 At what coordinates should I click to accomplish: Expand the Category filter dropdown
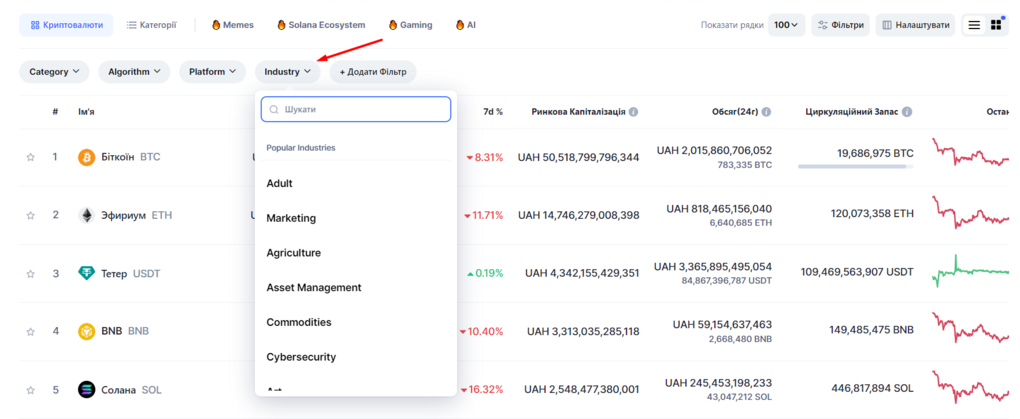tap(54, 72)
